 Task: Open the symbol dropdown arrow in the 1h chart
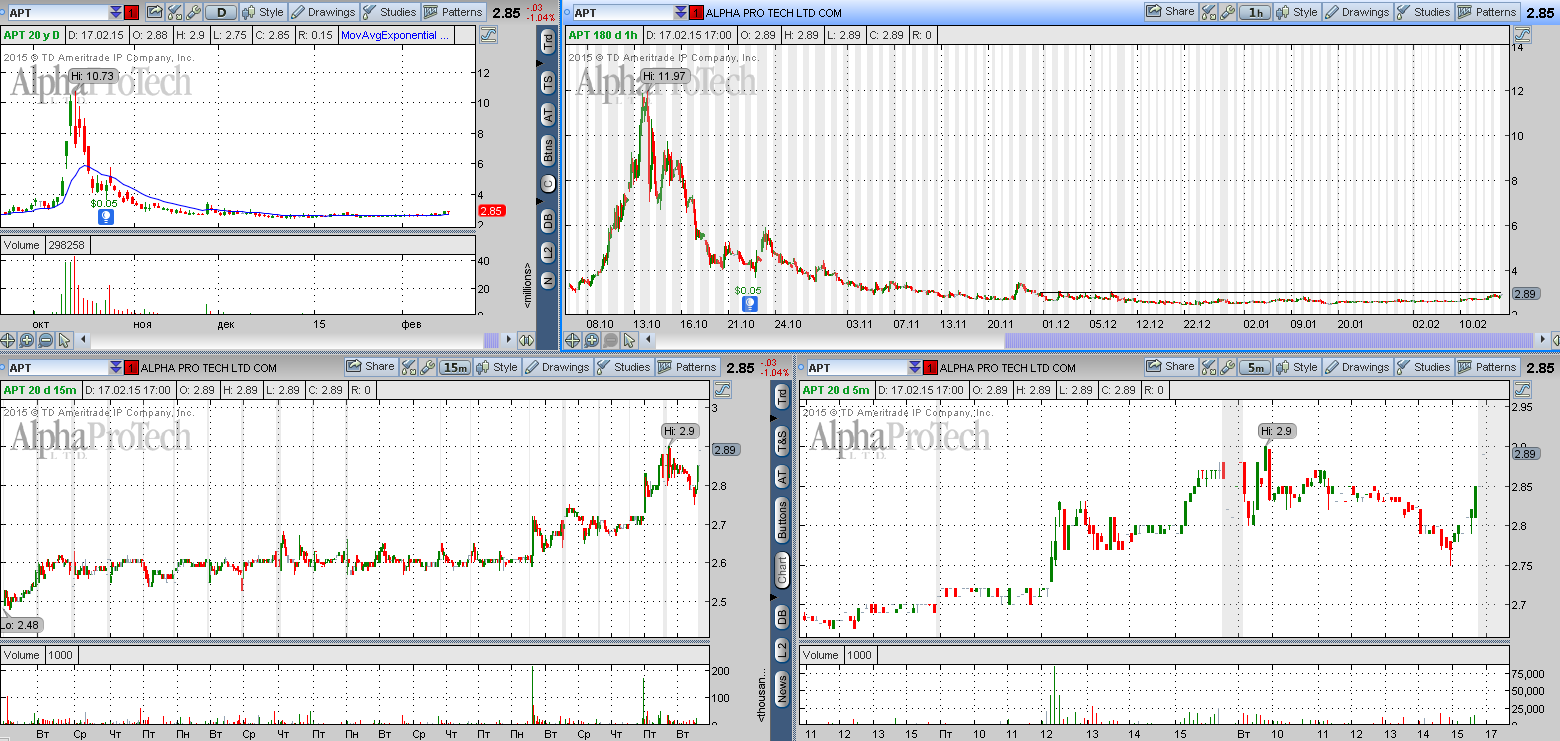point(682,13)
